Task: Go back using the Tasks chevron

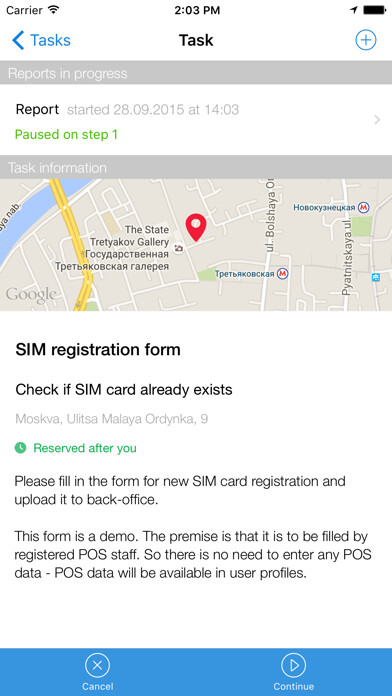Action: tap(18, 40)
